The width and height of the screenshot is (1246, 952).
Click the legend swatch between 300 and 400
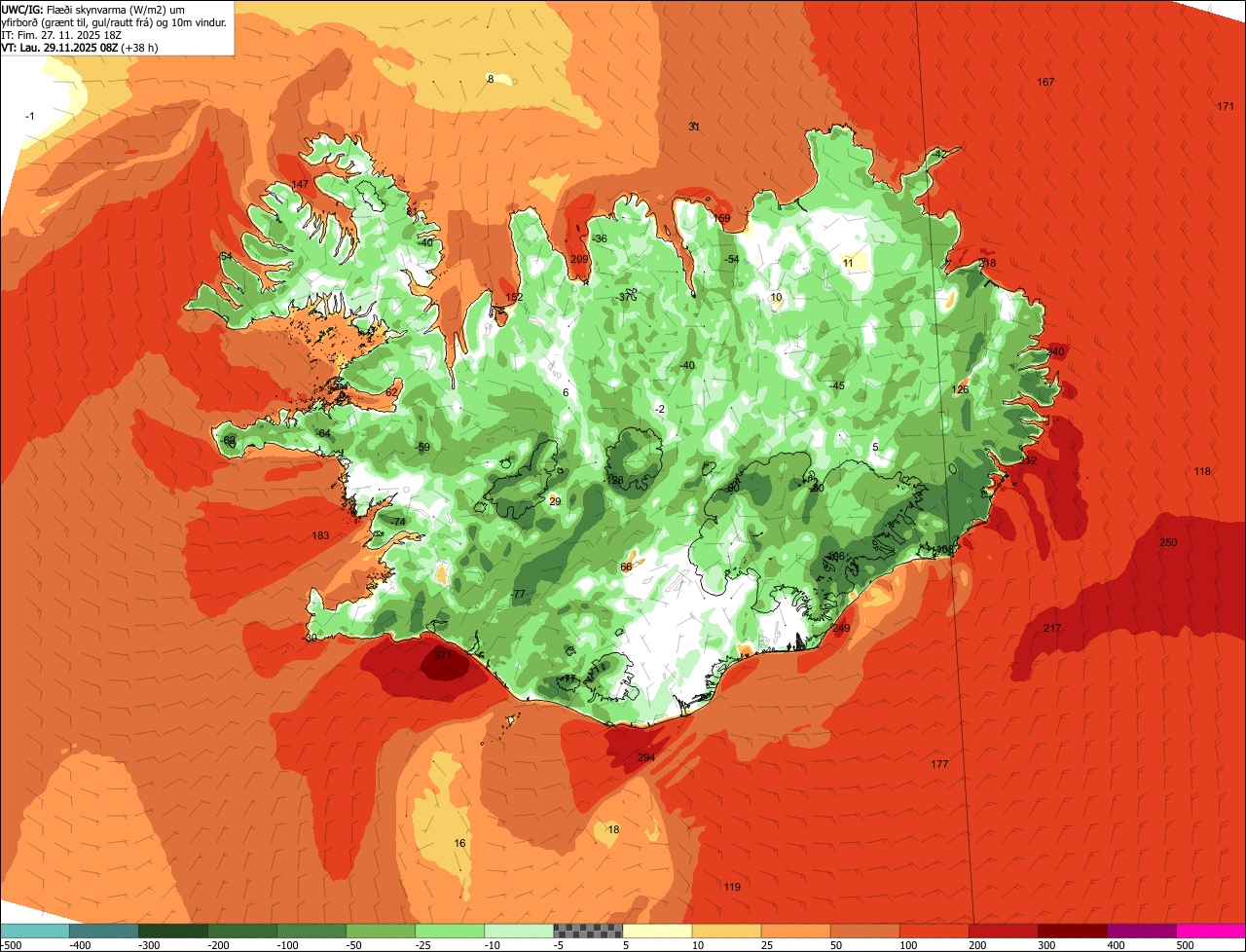1072,931
